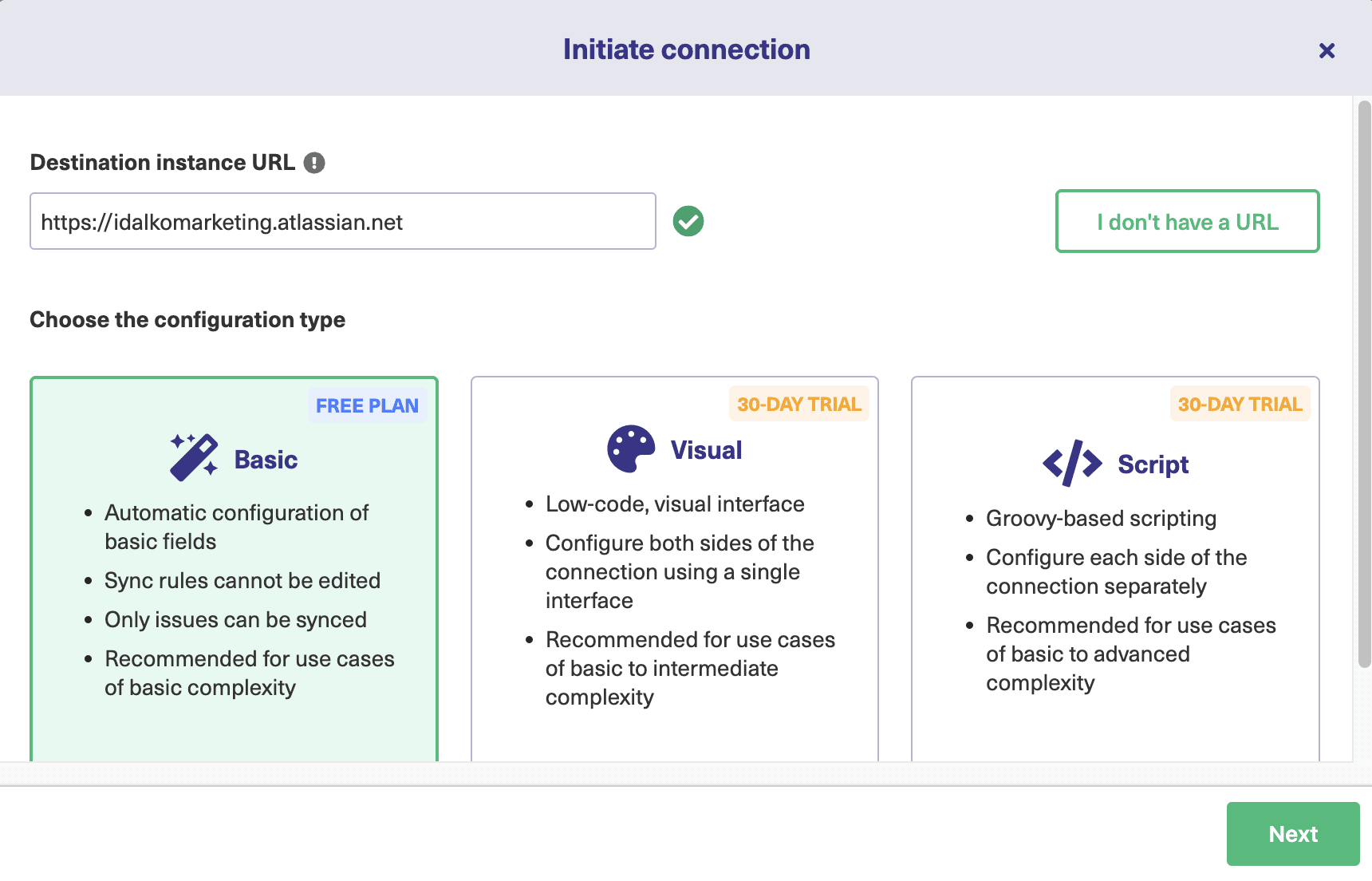Click the magic wand icon for Basic

(194, 457)
